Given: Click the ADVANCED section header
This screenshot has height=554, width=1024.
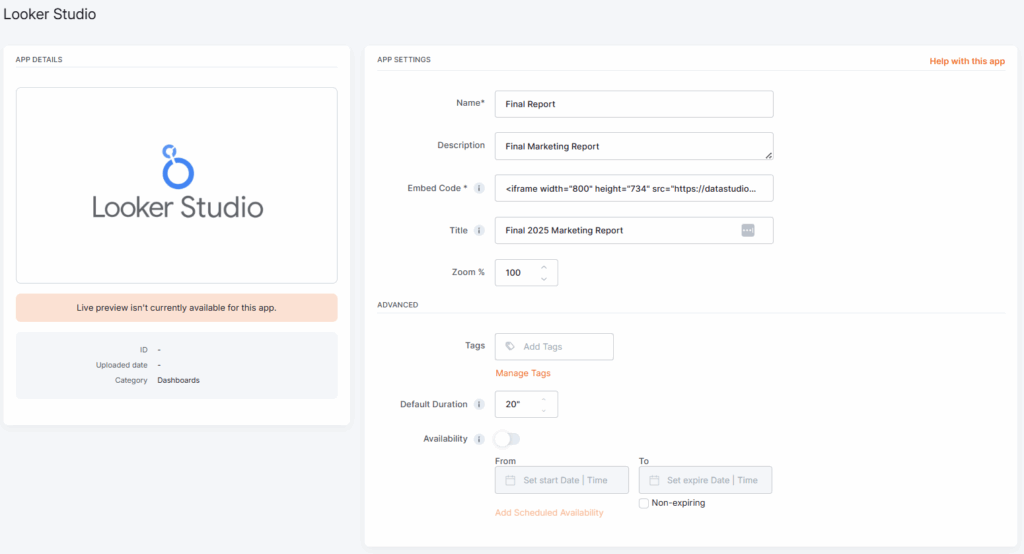Looking at the screenshot, I should coord(398,305).
